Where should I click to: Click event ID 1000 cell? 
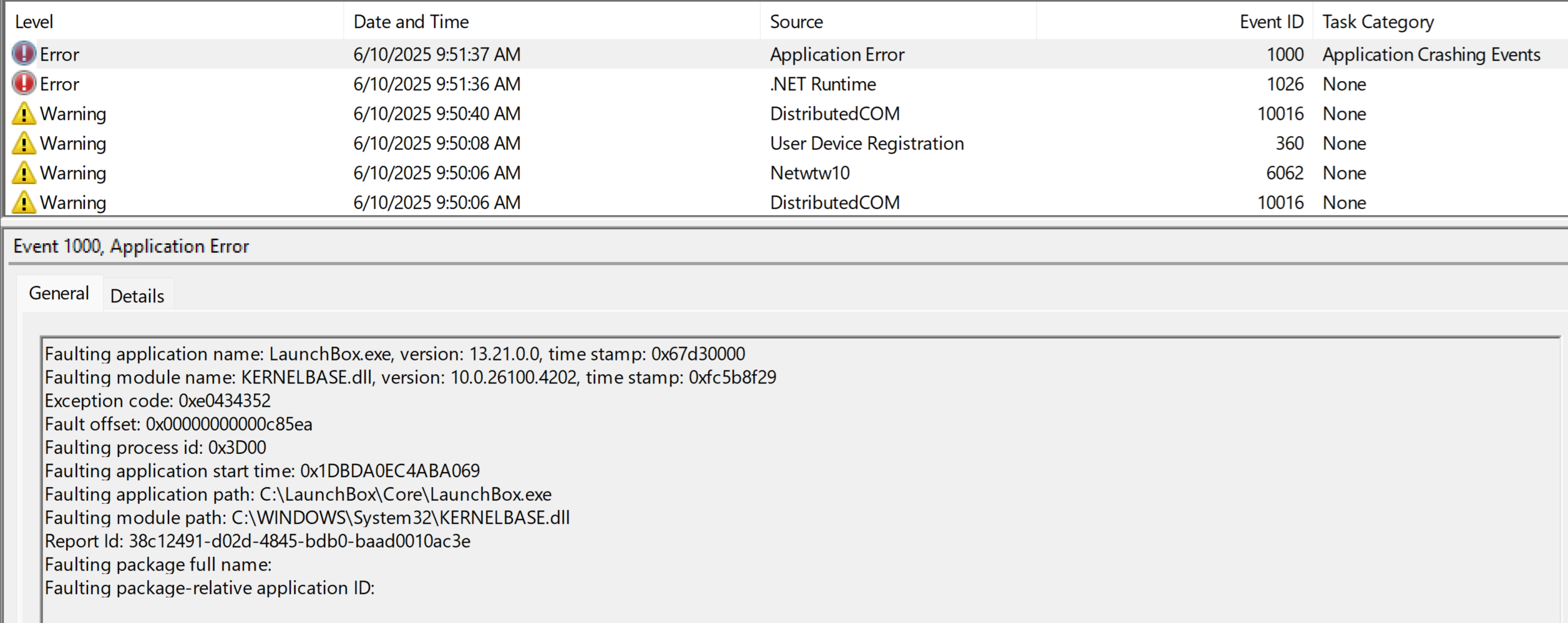click(x=1285, y=54)
